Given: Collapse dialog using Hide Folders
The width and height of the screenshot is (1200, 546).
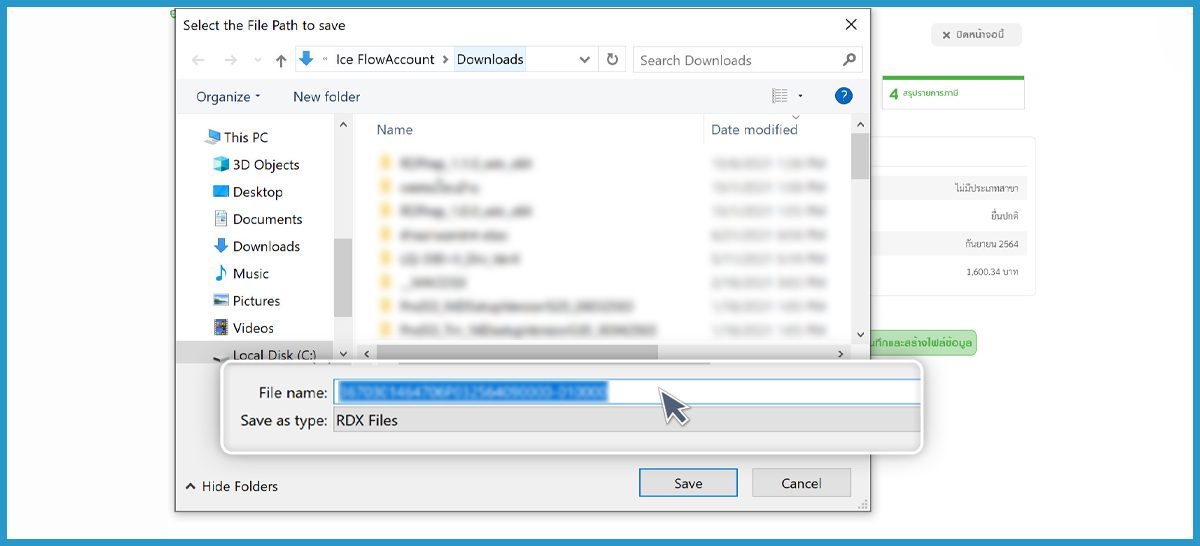Looking at the screenshot, I should [232, 486].
